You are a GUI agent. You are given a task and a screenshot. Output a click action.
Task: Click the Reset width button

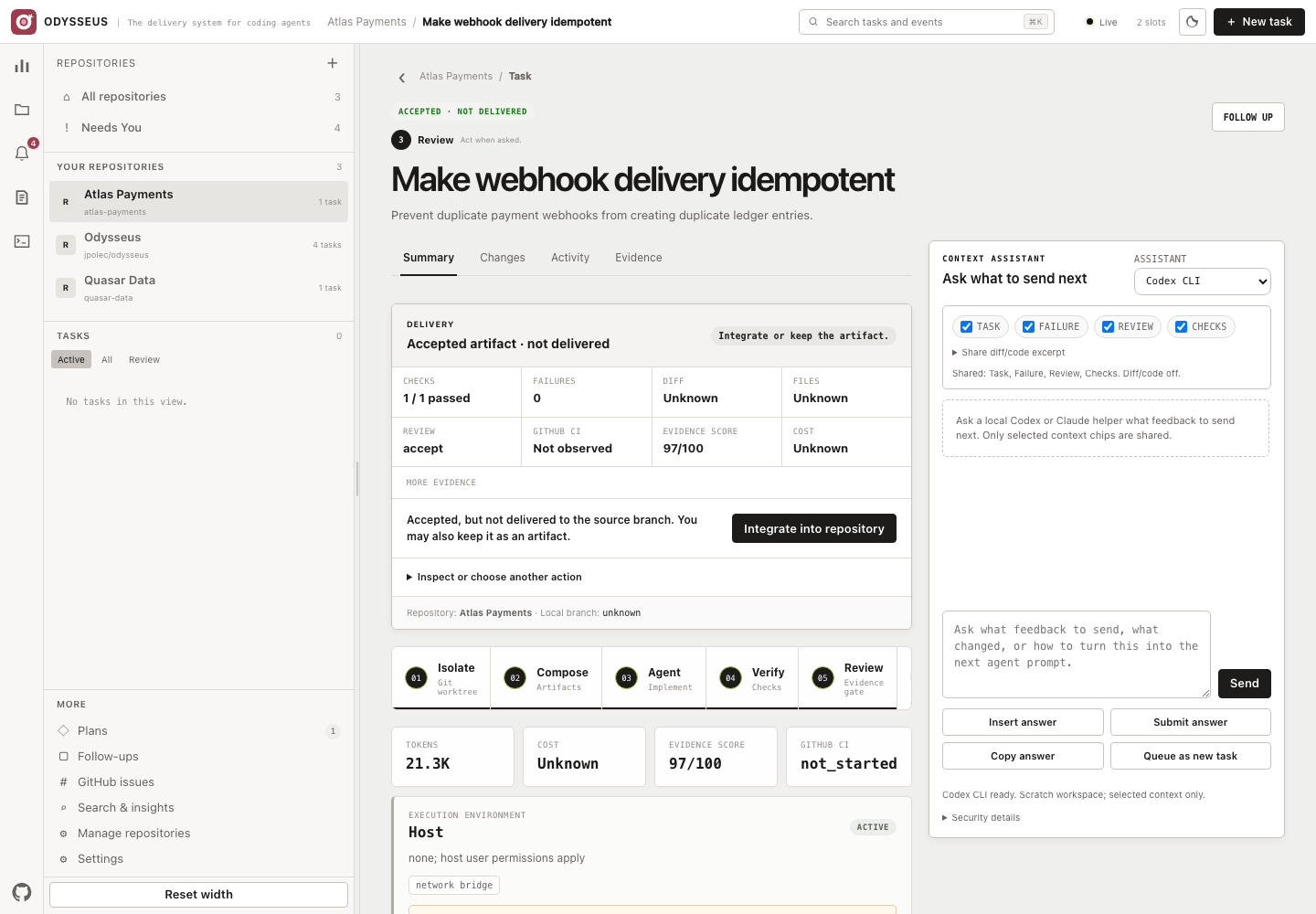coord(199,895)
